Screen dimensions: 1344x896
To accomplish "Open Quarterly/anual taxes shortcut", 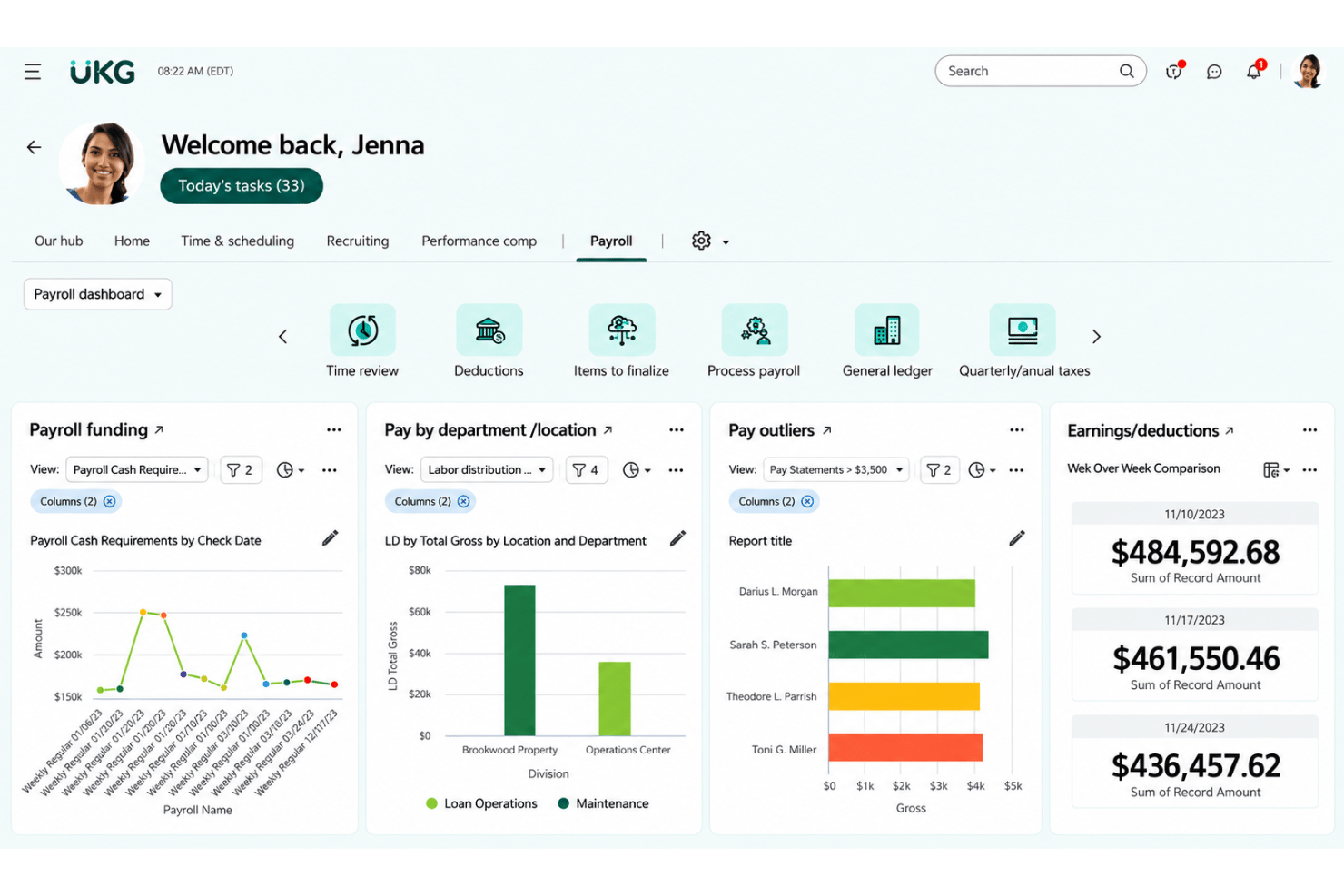I will [1023, 330].
